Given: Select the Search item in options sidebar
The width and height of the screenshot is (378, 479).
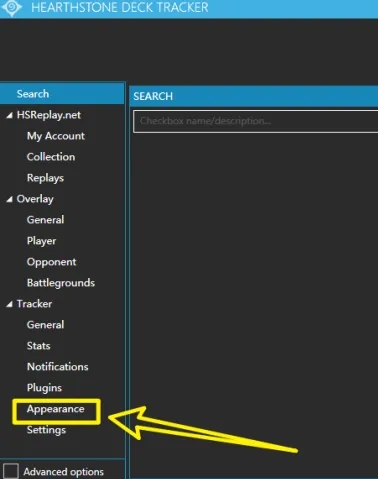Looking at the screenshot, I should point(62,94).
